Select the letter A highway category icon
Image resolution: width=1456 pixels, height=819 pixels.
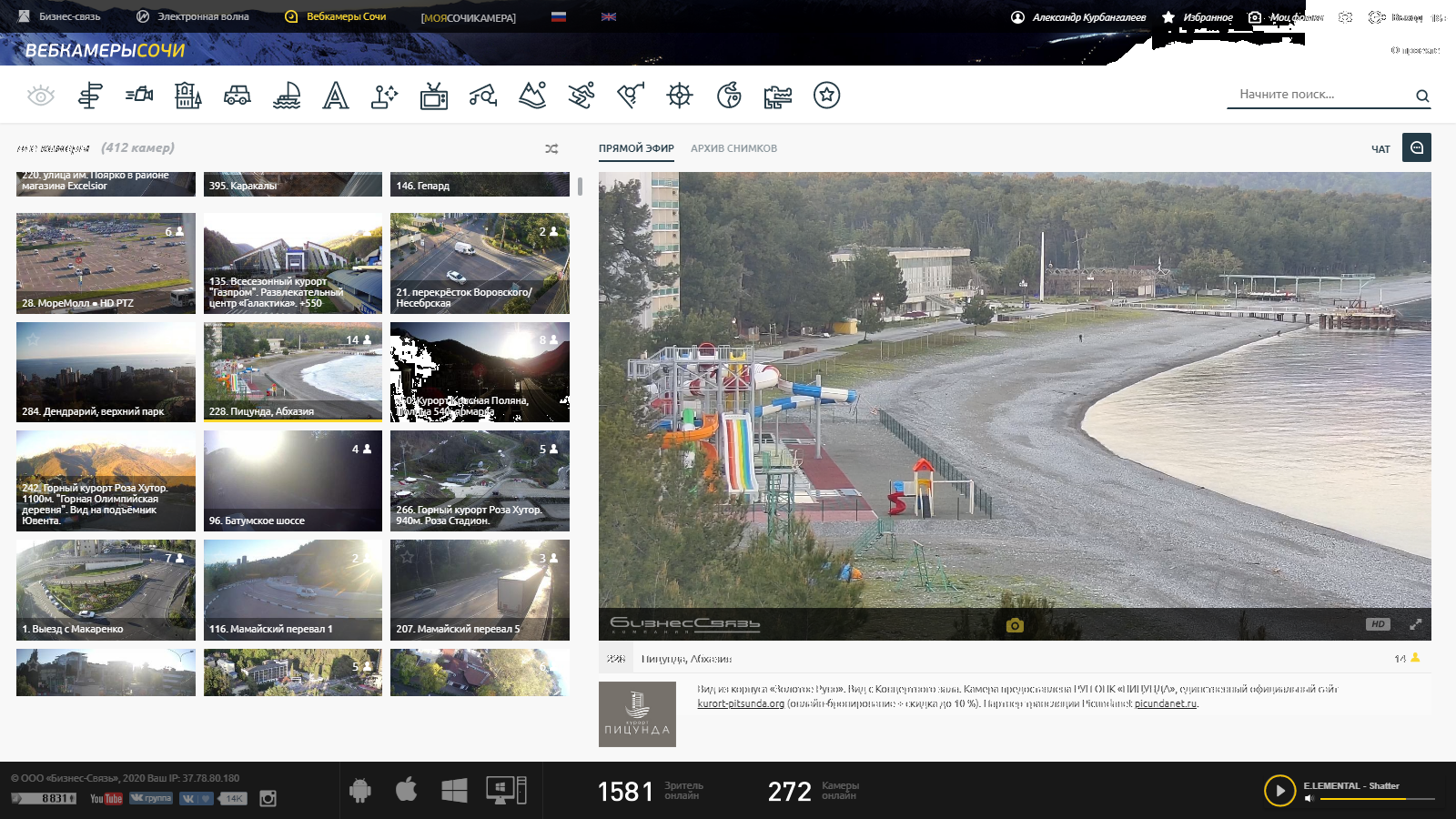point(336,95)
